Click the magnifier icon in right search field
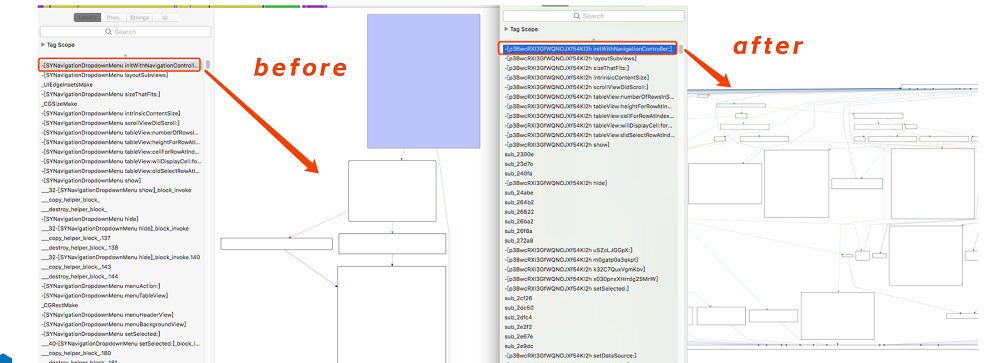This screenshot has width=1000, height=363. [x=577, y=16]
